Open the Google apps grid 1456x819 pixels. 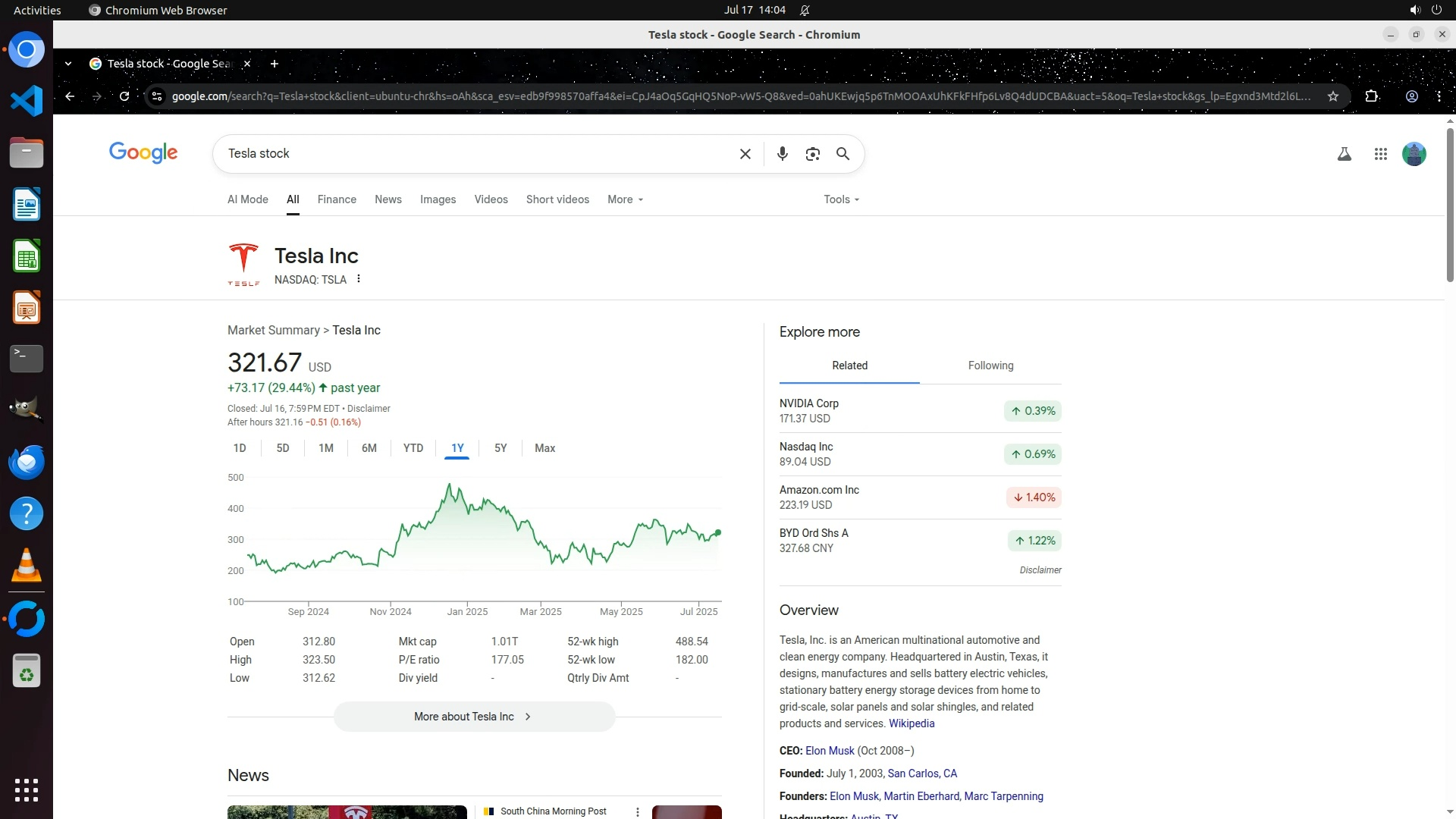(1380, 154)
